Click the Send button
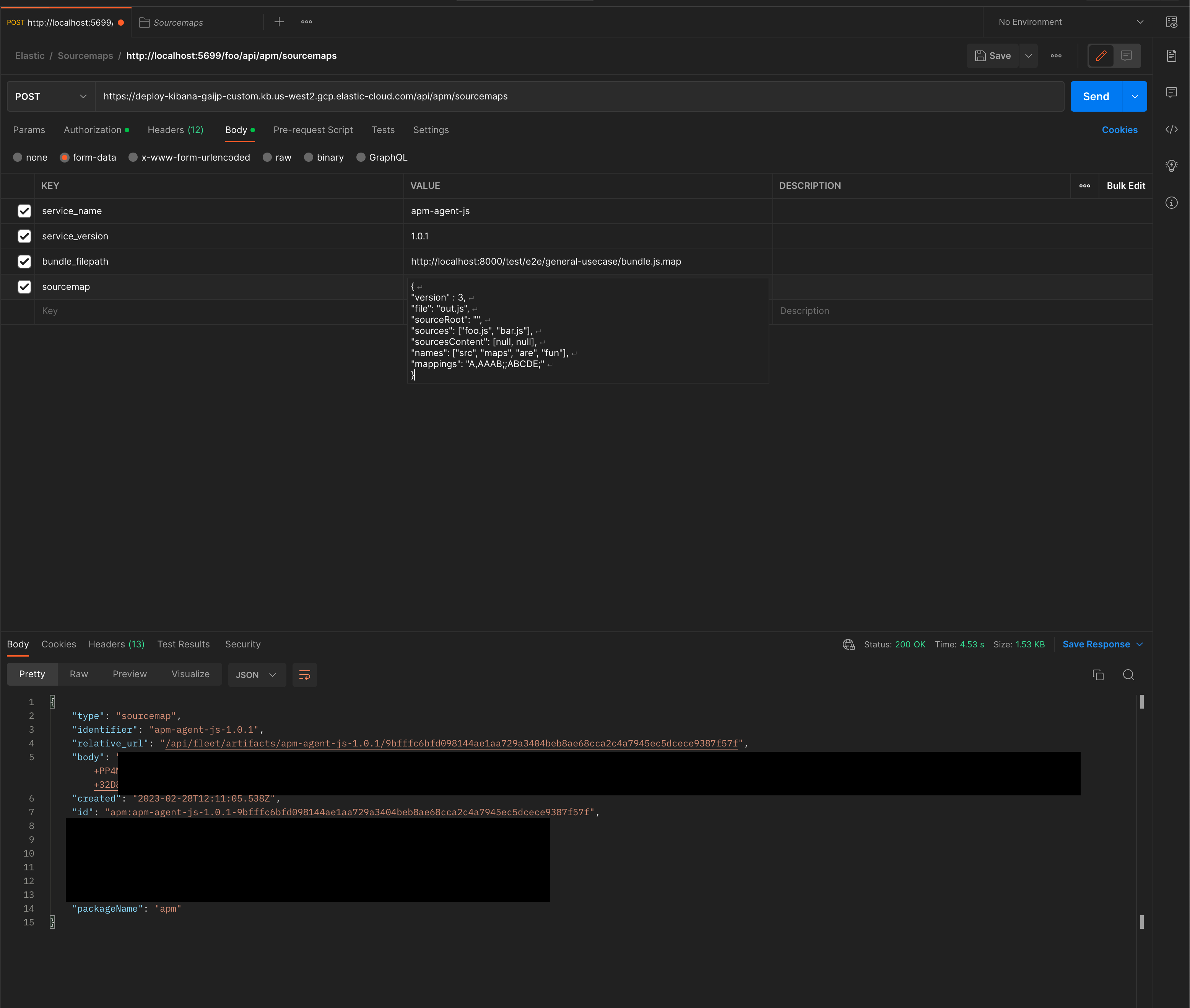1190x1008 pixels. coord(1095,96)
